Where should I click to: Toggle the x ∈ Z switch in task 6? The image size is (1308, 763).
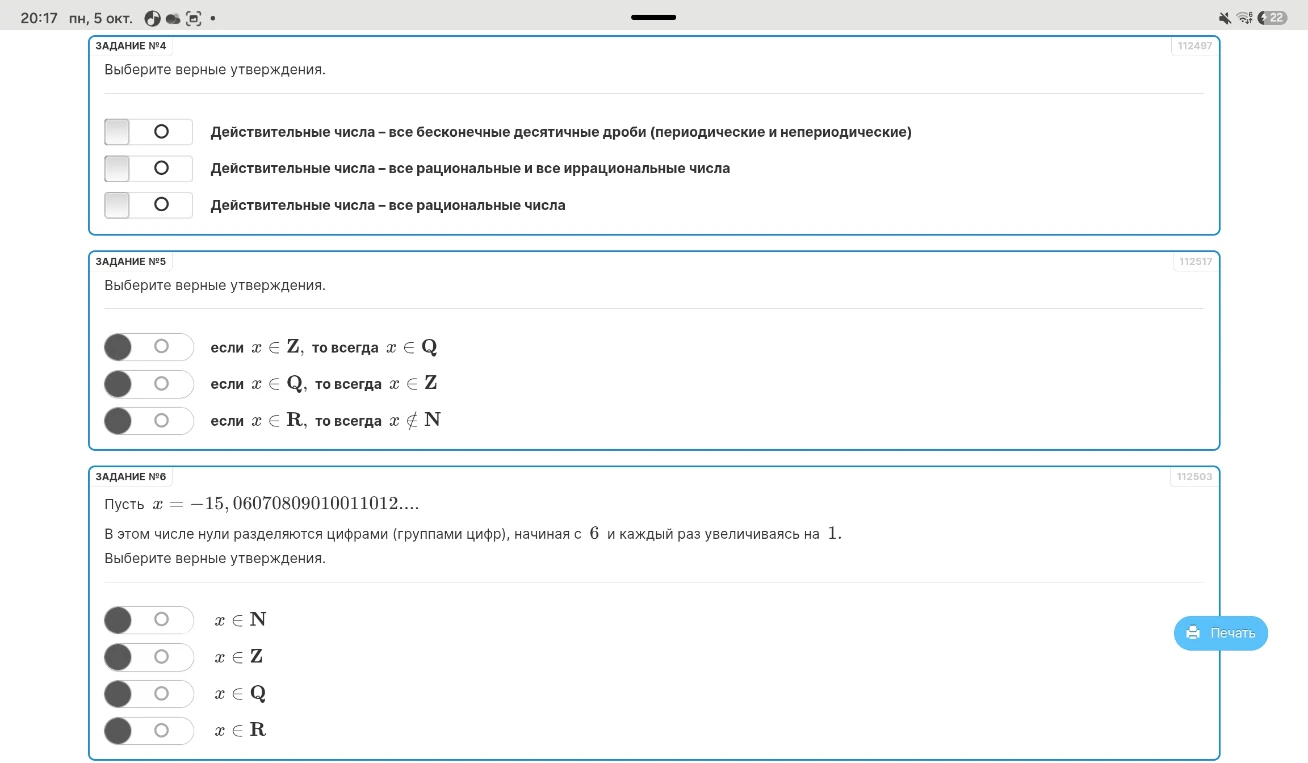[148, 657]
